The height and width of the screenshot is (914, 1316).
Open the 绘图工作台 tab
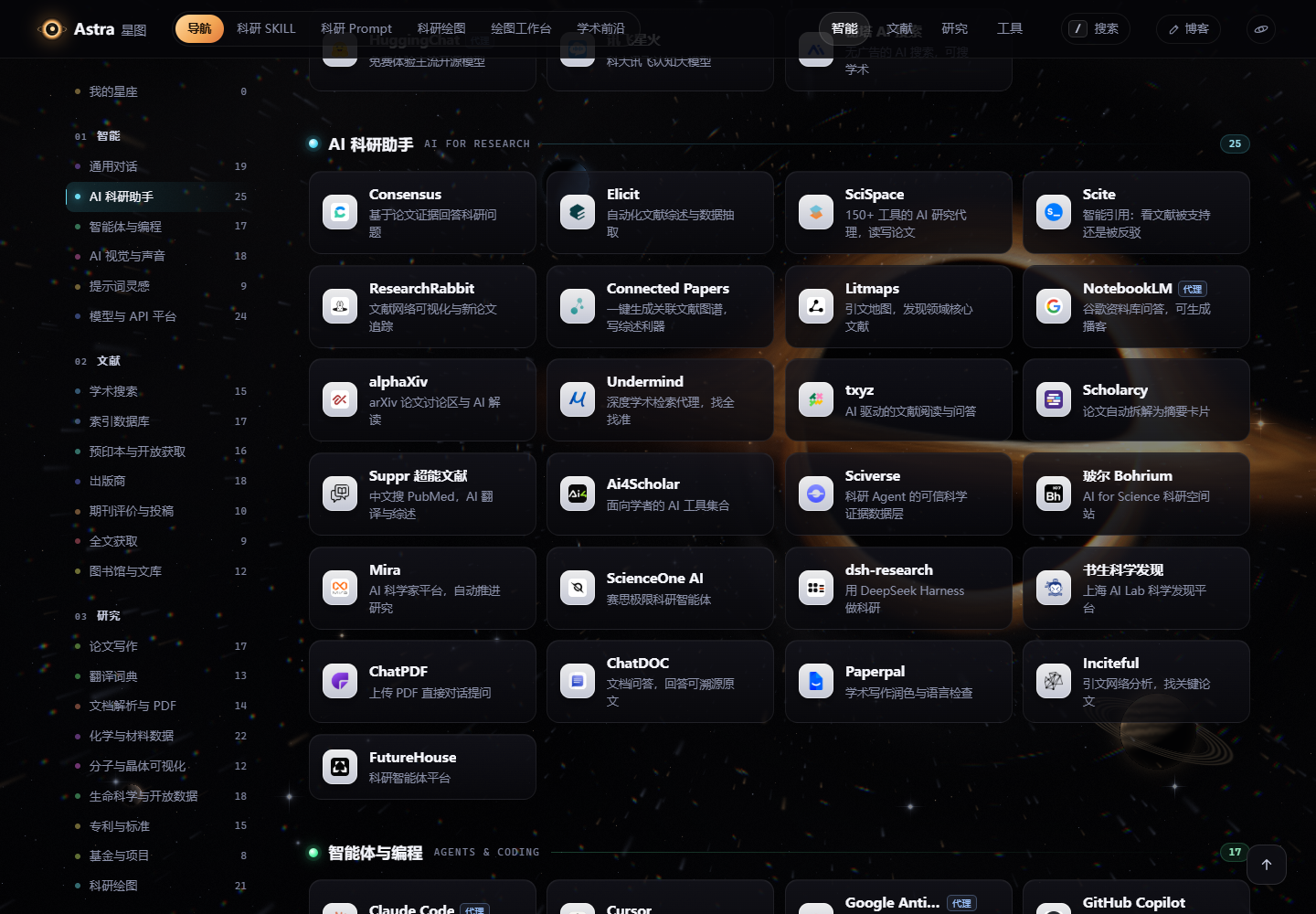click(x=521, y=29)
